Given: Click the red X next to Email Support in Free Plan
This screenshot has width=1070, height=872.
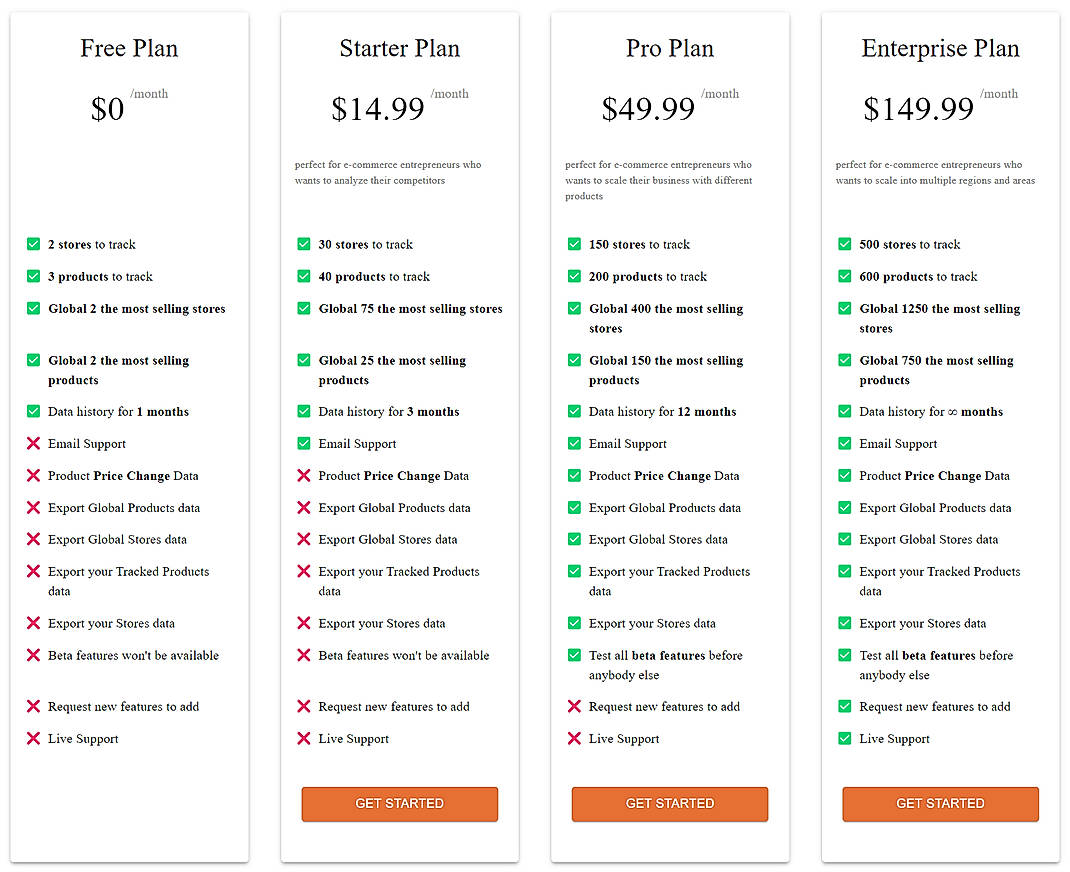Looking at the screenshot, I should point(32,443).
